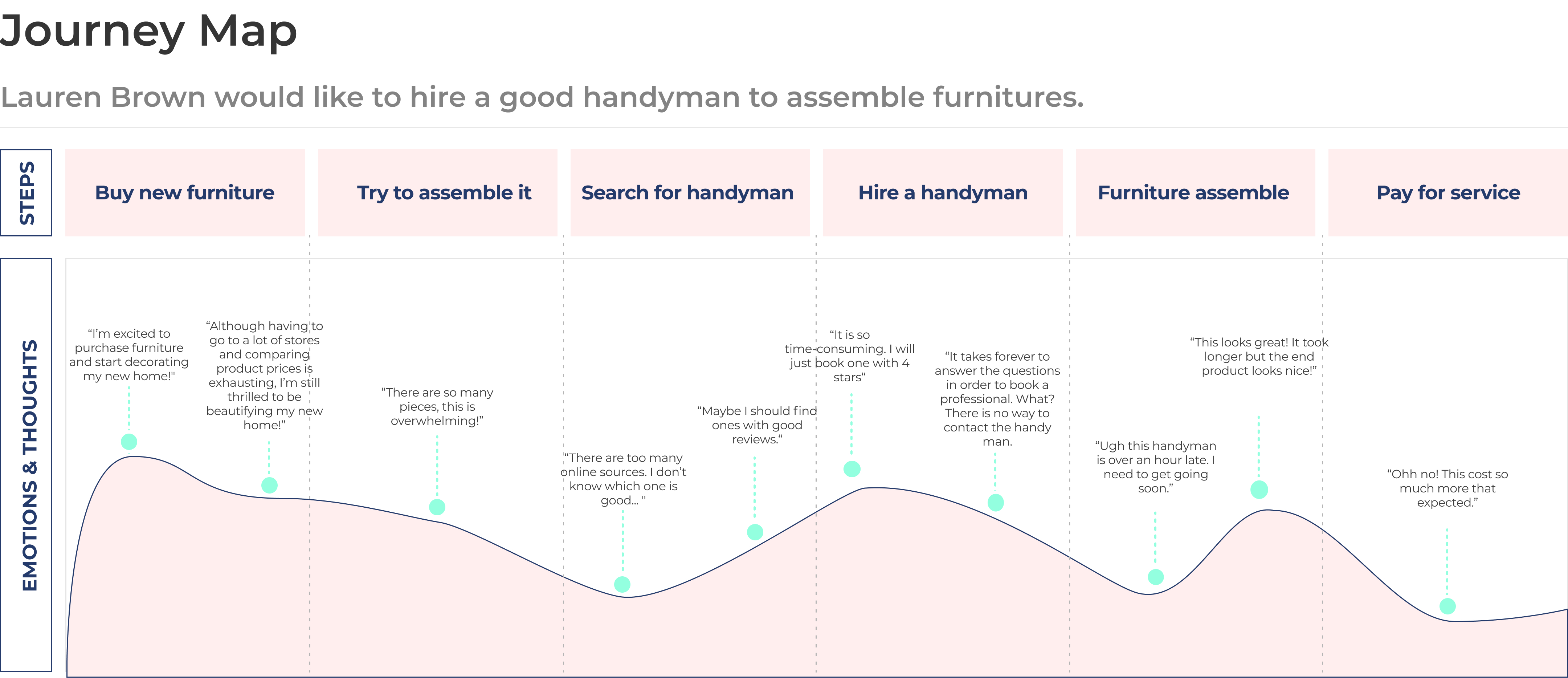Screen dimensions: 1568x678
Task: Click the Journey Map title text
Action: (x=148, y=31)
